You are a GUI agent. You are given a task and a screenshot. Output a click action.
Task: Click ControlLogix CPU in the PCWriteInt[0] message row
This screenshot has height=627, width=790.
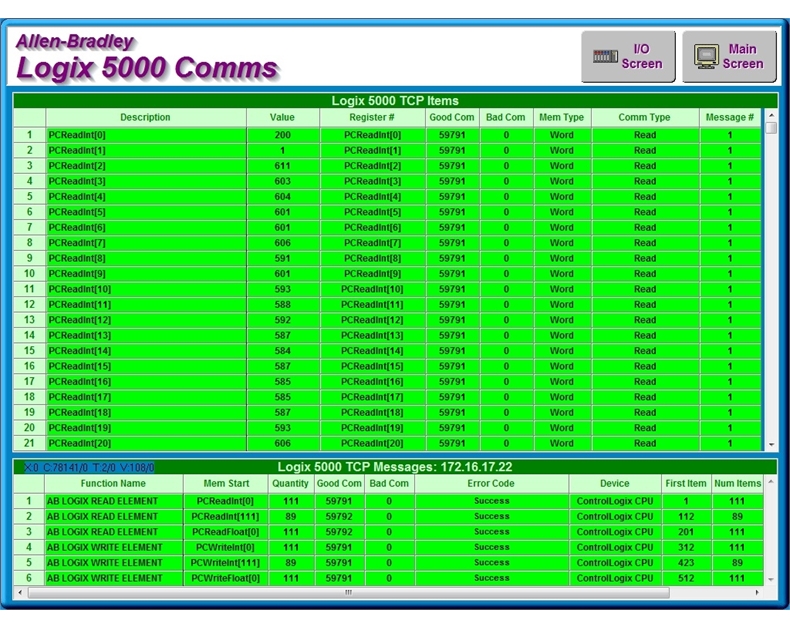tap(615, 547)
